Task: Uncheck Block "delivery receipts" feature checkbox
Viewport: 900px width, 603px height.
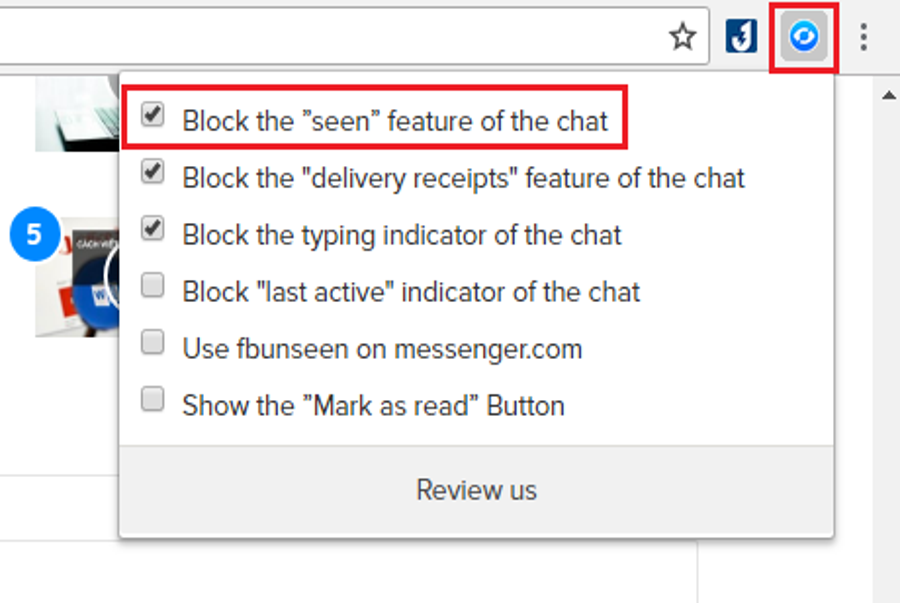Action: click(x=153, y=171)
